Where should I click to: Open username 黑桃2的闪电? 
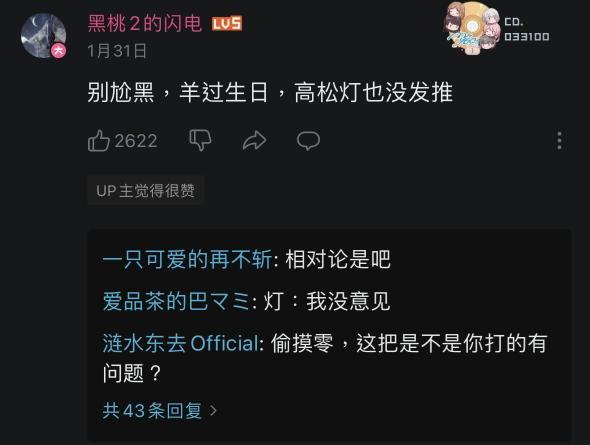click(145, 23)
